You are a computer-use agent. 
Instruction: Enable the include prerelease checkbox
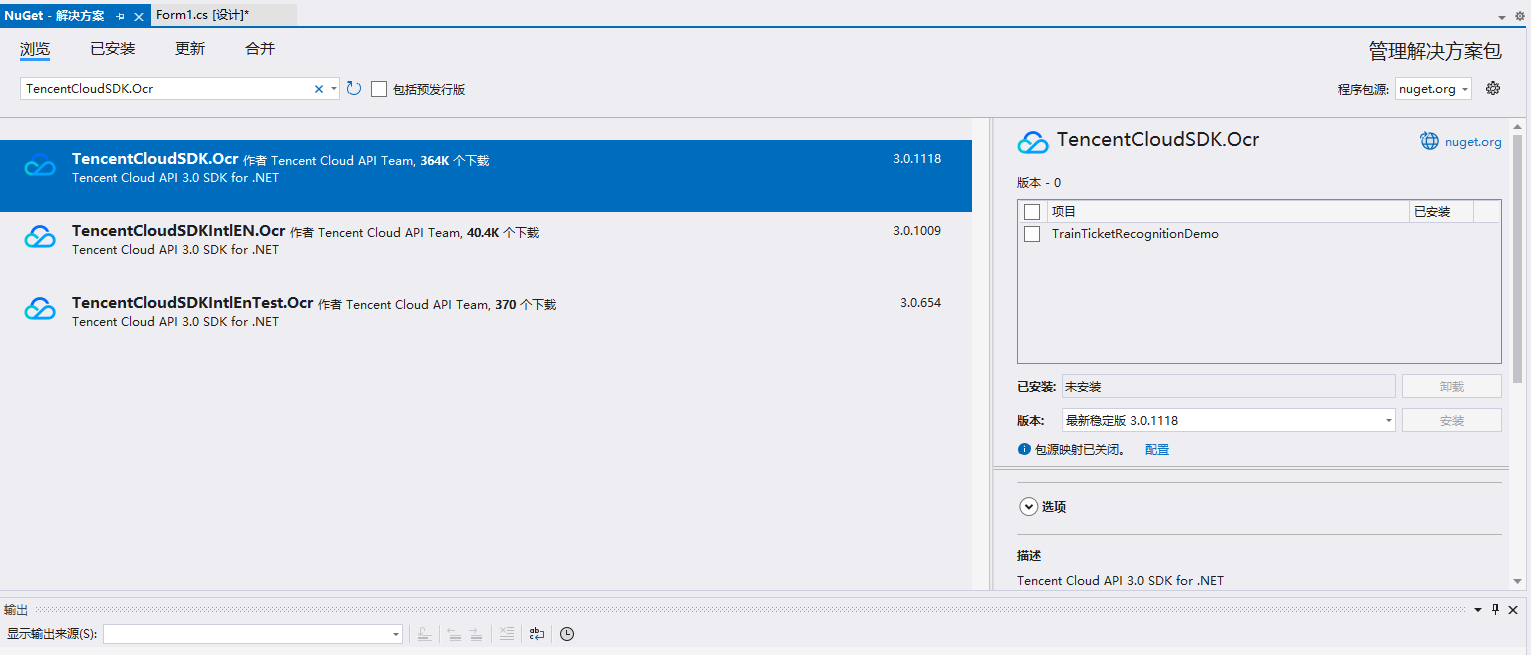pyautogui.click(x=379, y=89)
